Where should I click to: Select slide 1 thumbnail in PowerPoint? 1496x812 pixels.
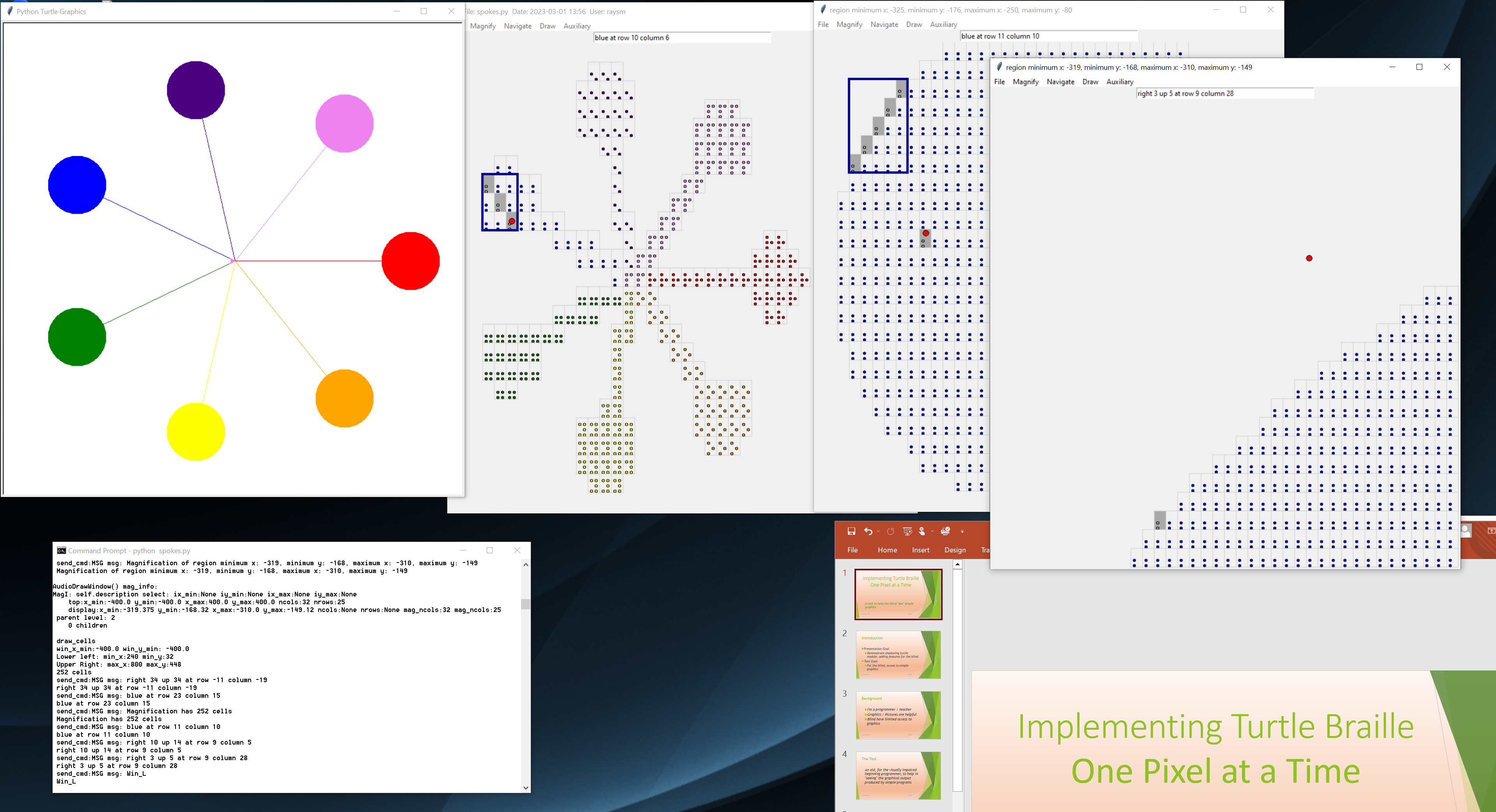coord(898,594)
